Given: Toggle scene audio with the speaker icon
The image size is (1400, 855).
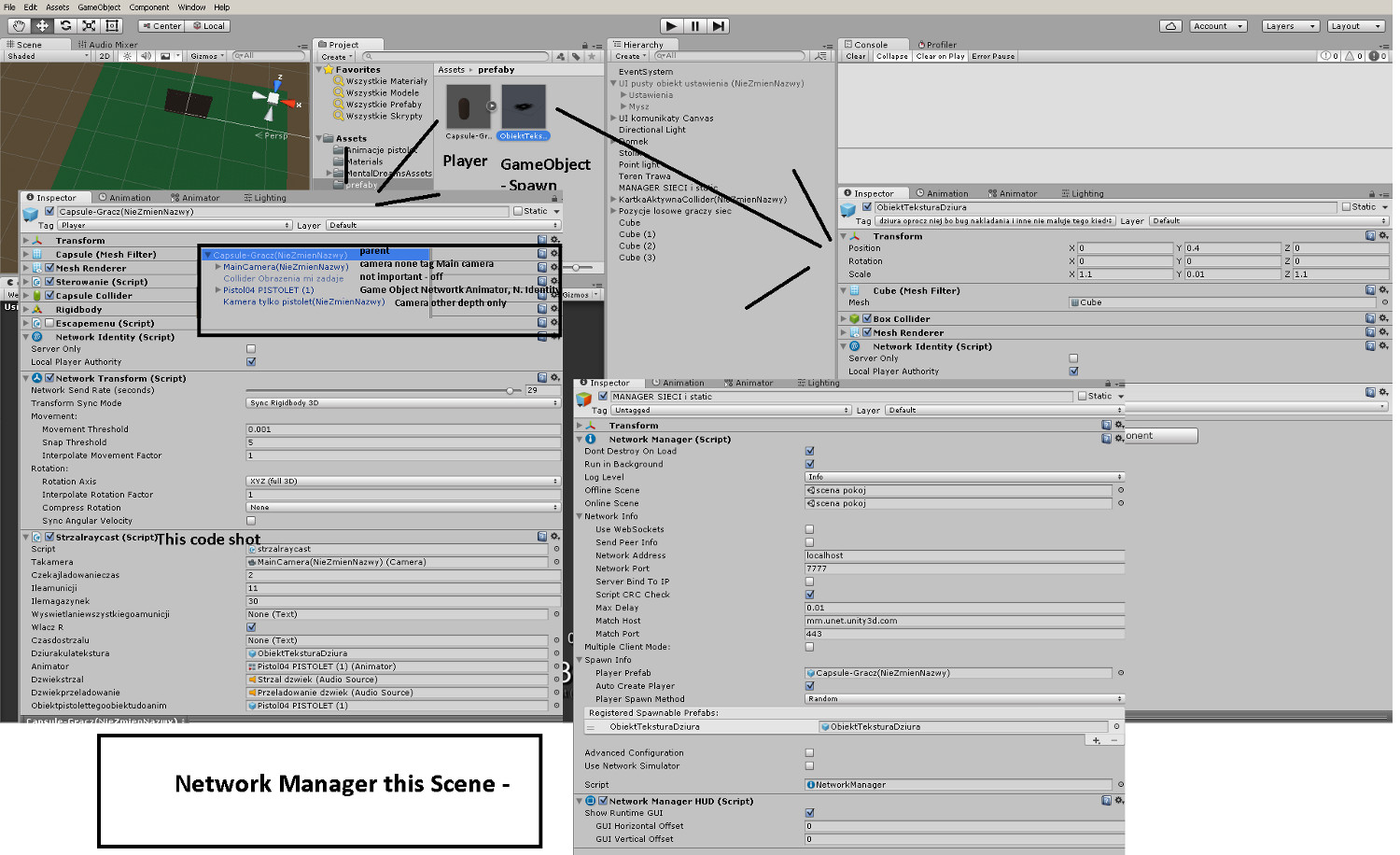Looking at the screenshot, I should point(146,56).
